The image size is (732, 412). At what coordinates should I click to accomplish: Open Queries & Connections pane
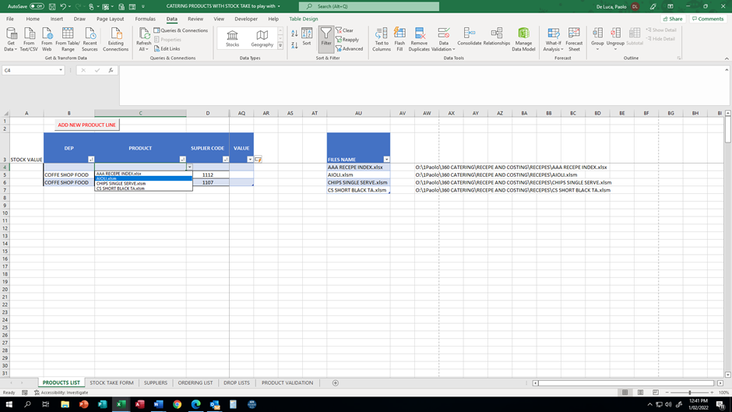click(x=181, y=30)
